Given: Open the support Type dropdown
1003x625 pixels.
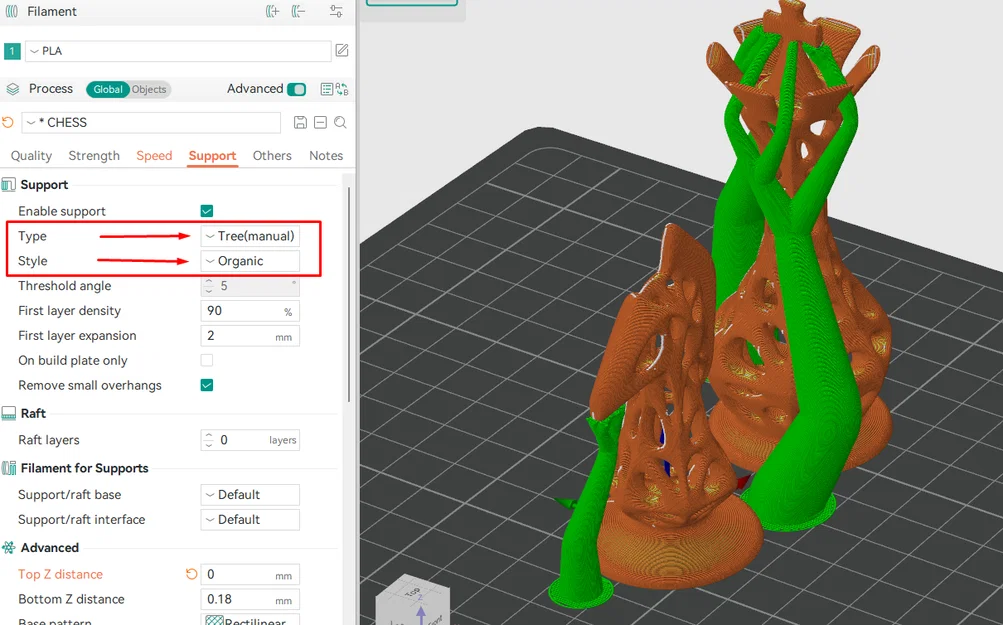Looking at the screenshot, I should [249, 236].
